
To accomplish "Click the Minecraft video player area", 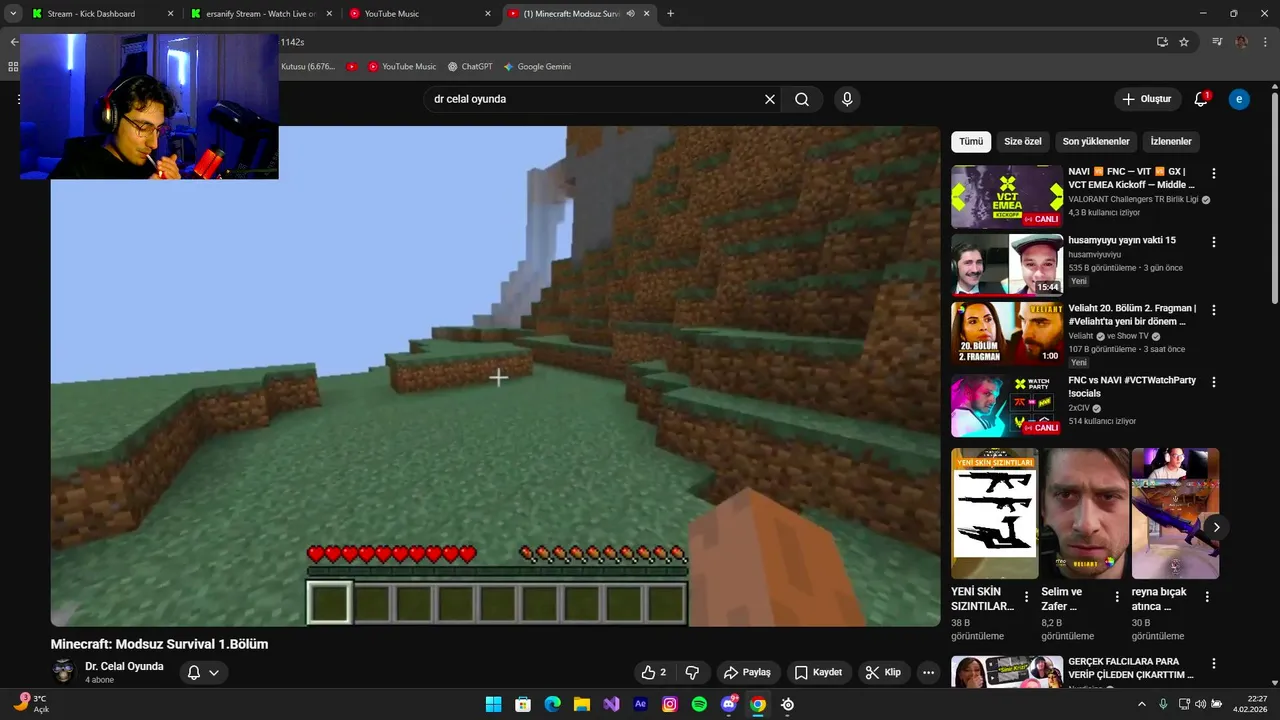I will point(495,377).
